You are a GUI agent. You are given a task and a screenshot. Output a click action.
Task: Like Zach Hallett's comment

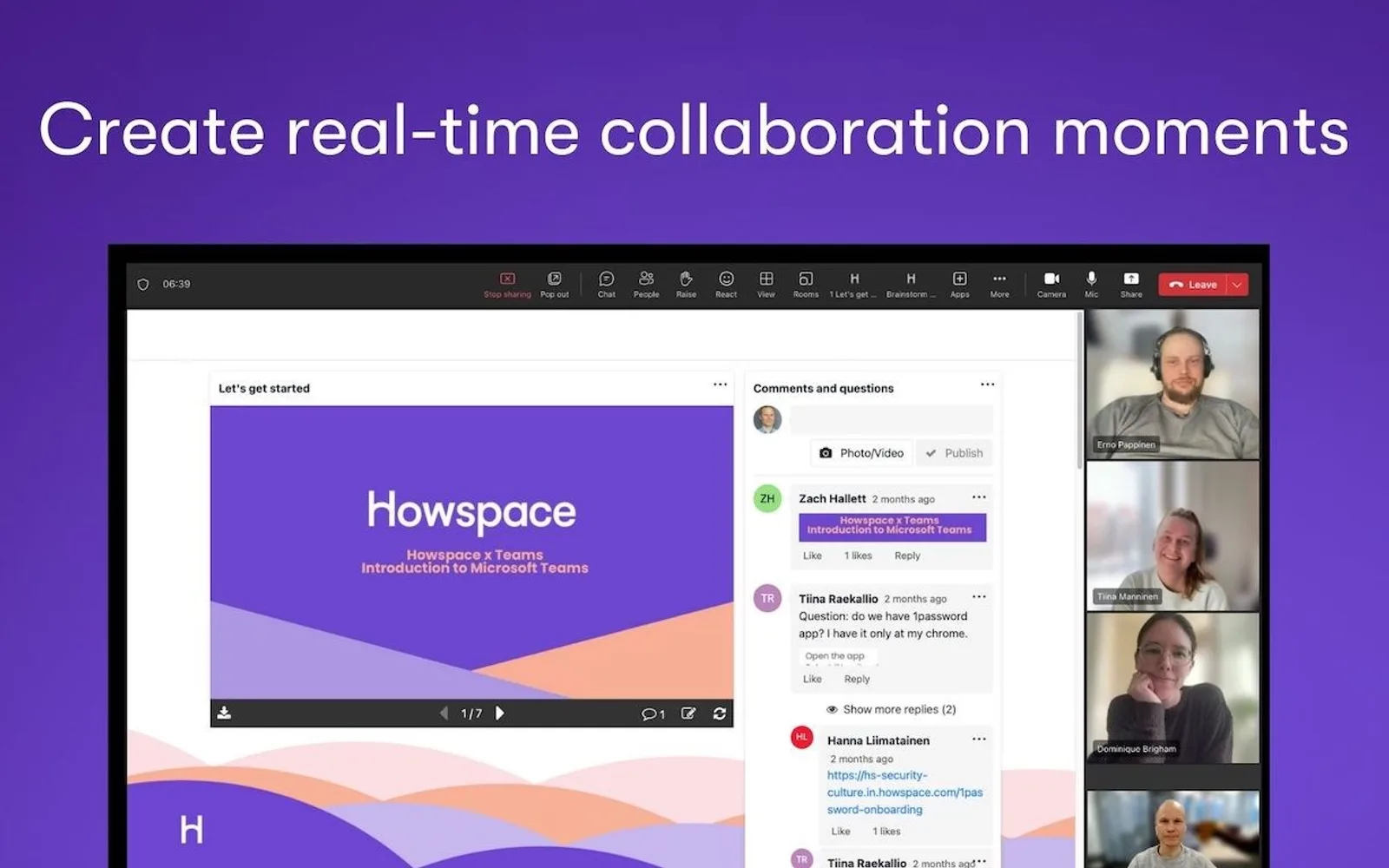pyautogui.click(x=812, y=556)
